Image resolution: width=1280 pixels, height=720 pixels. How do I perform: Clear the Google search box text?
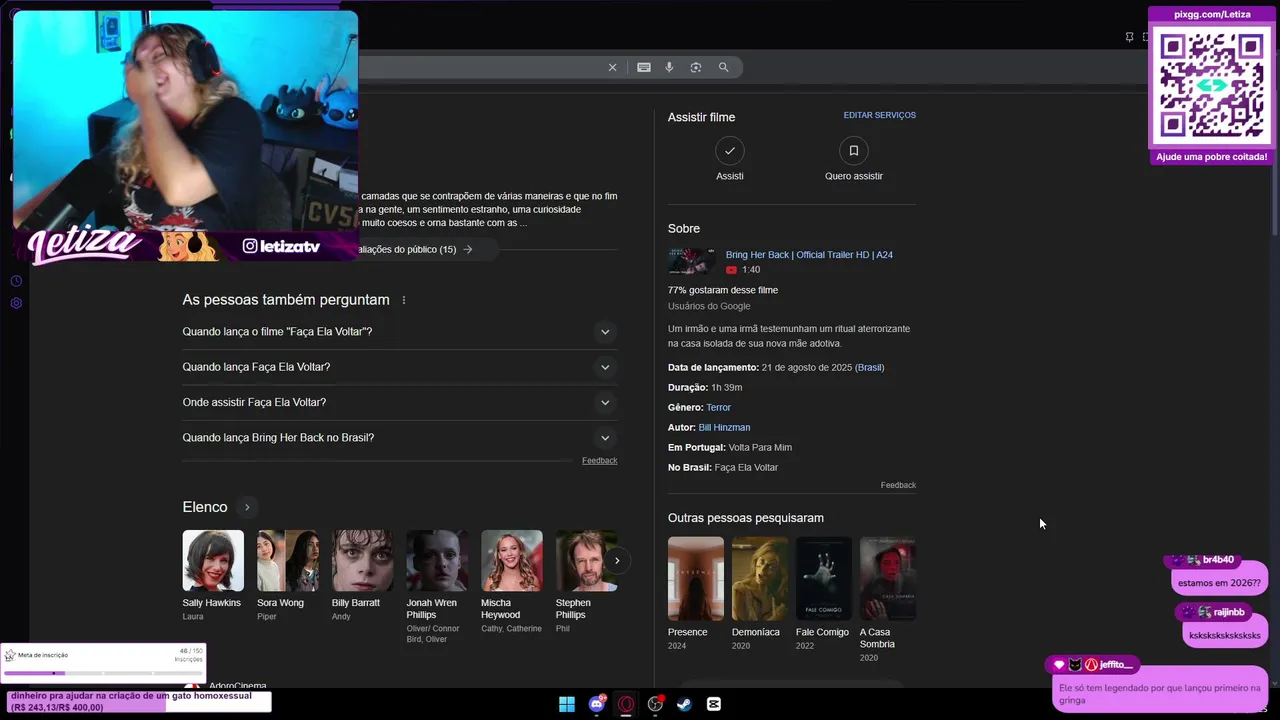[x=612, y=67]
